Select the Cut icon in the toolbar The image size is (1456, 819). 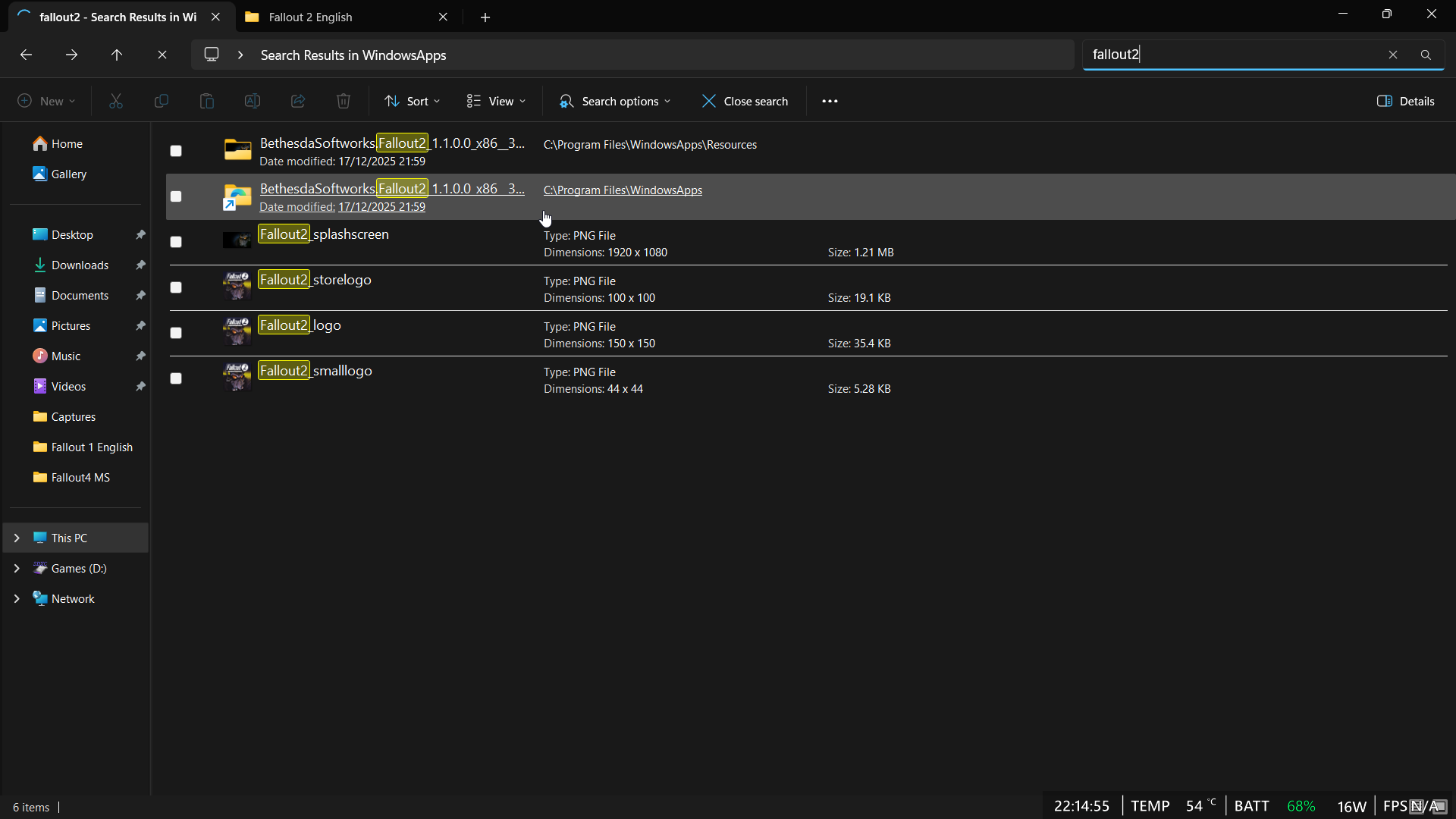(115, 101)
